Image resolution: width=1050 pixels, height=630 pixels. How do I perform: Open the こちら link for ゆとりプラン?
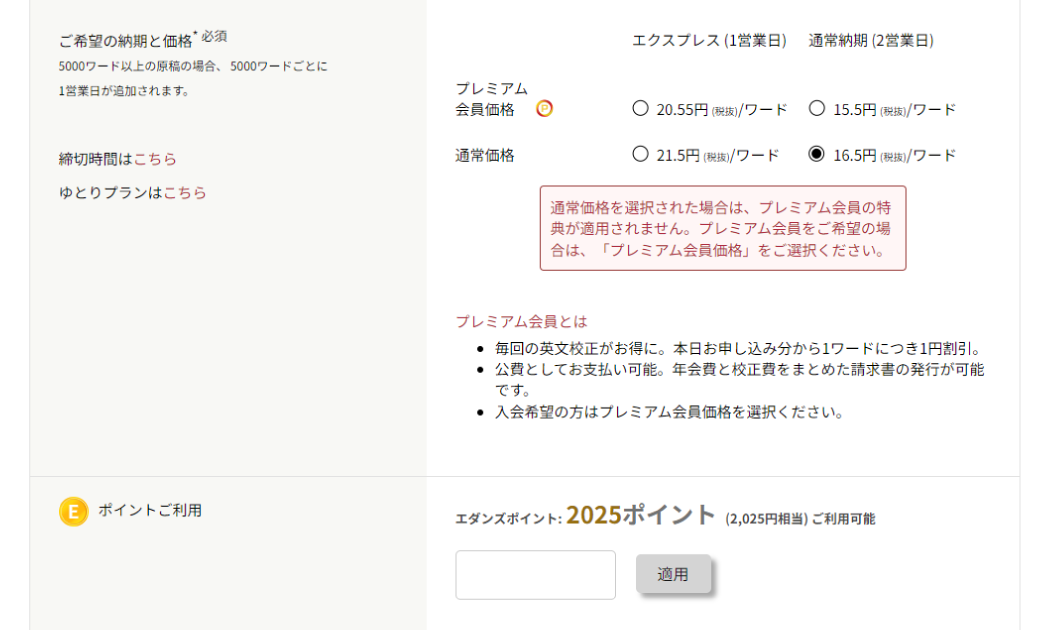[x=185, y=193]
